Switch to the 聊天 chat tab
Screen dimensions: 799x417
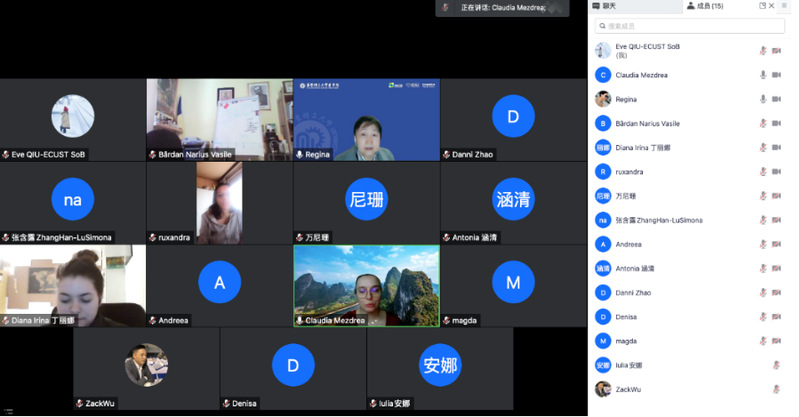605,6
